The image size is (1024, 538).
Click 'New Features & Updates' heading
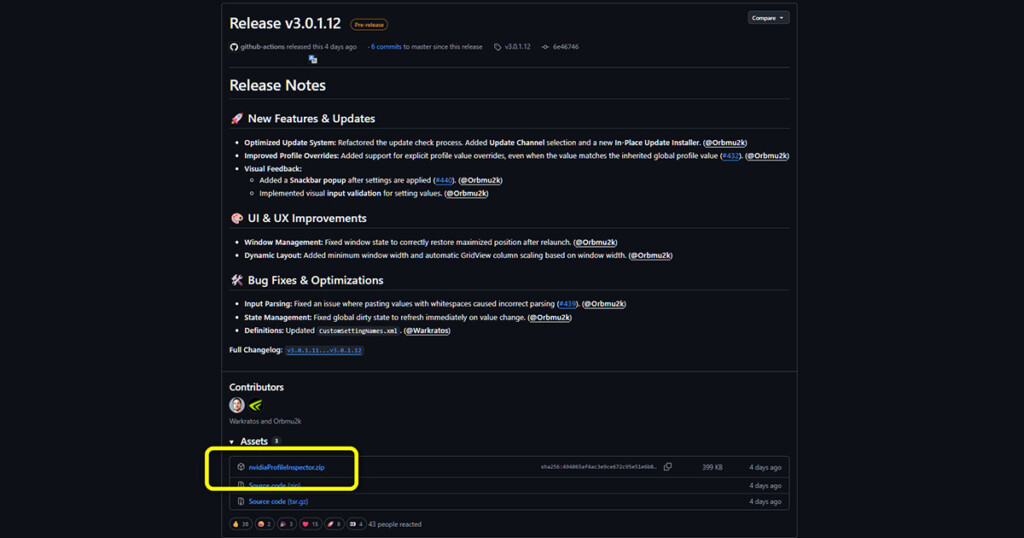coord(312,119)
